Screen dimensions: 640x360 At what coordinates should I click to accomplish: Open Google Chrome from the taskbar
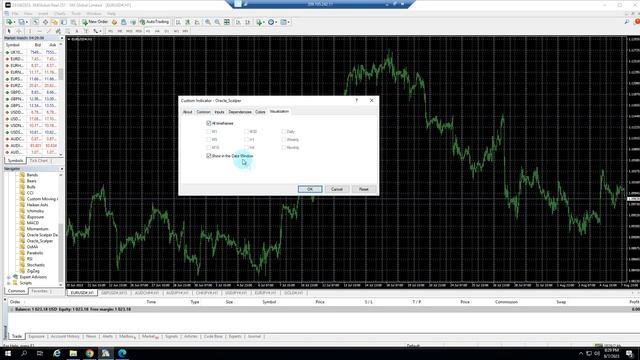coord(89,353)
